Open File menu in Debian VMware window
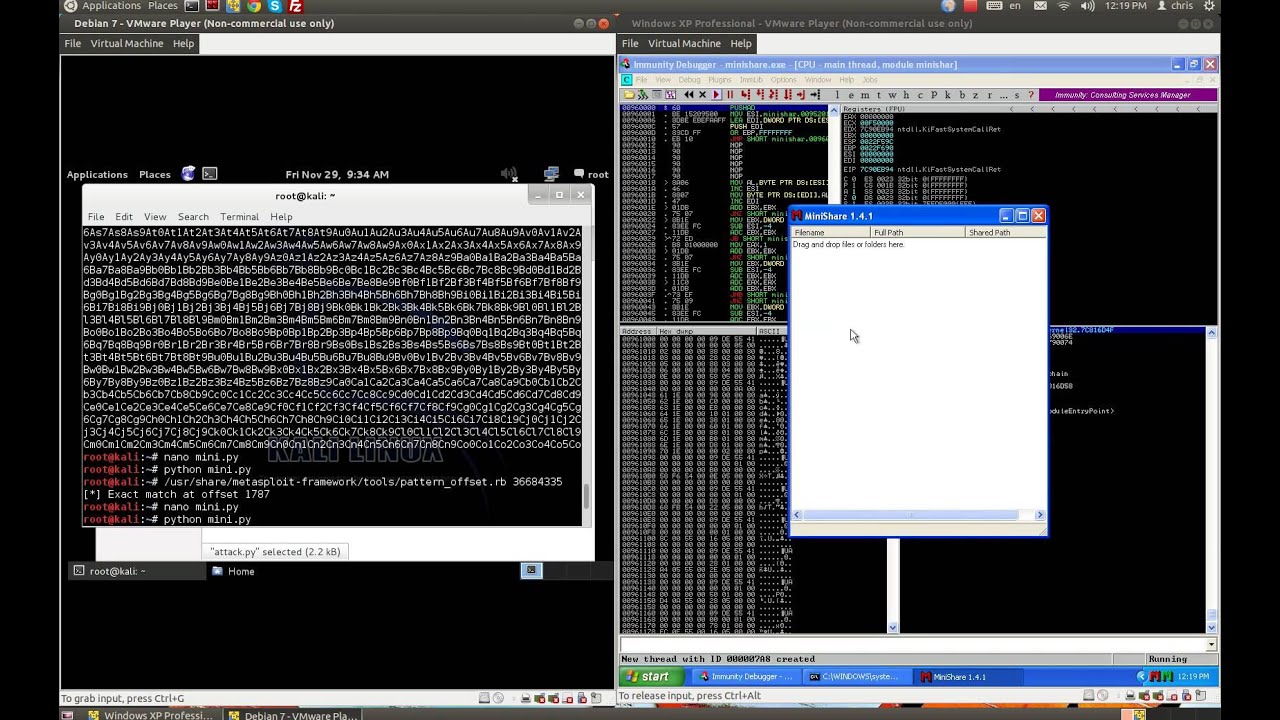1280x720 pixels. (x=73, y=43)
